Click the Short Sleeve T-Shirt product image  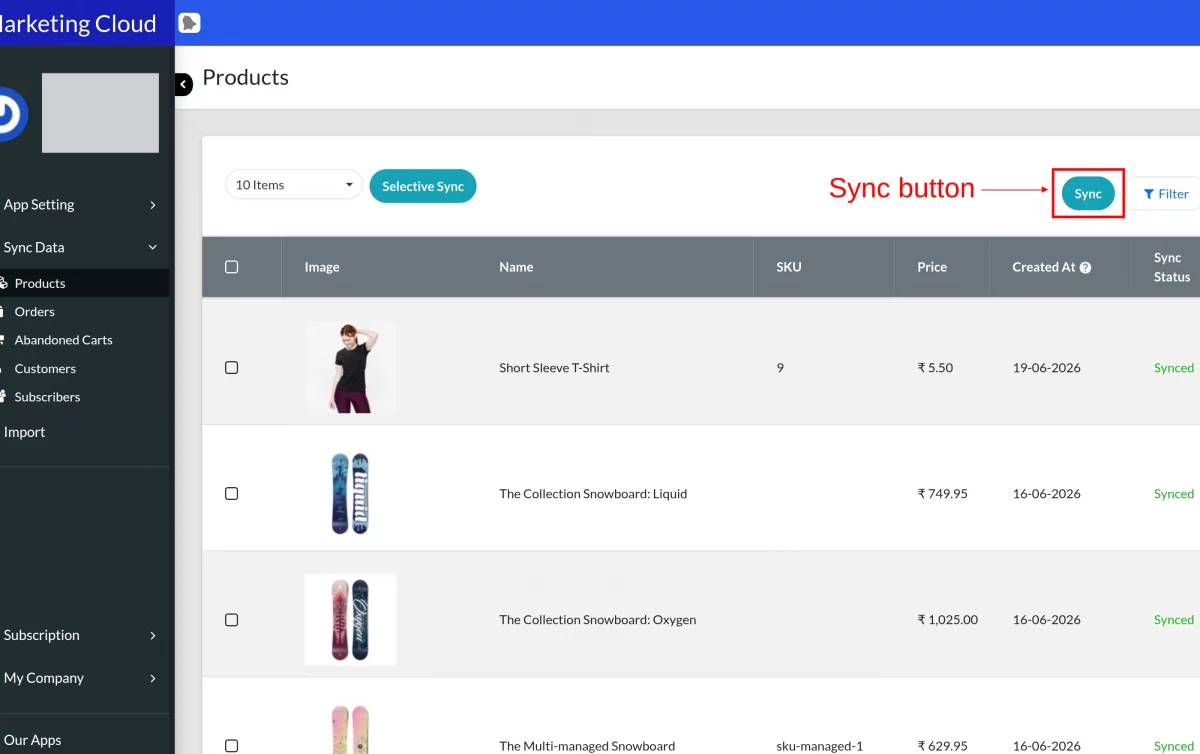click(350, 368)
